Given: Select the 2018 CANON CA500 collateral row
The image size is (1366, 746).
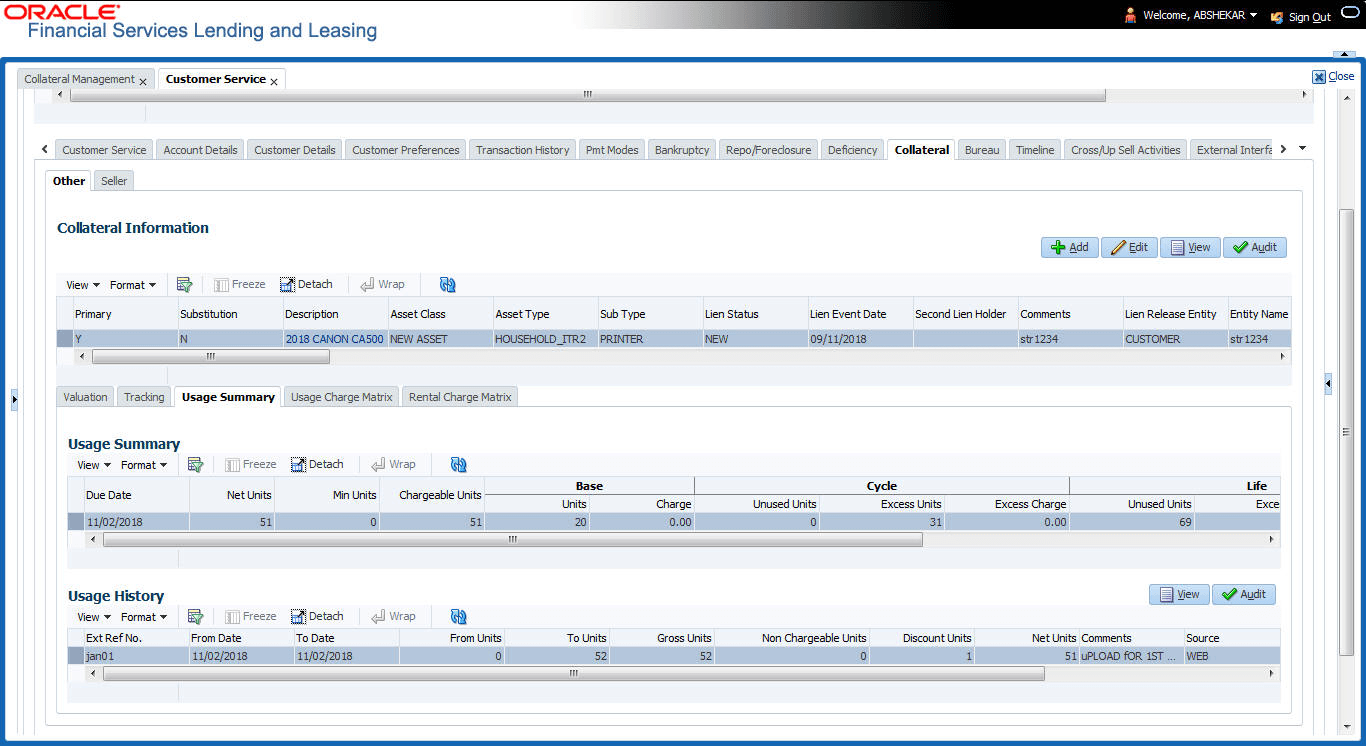Looking at the screenshot, I should (x=672, y=339).
